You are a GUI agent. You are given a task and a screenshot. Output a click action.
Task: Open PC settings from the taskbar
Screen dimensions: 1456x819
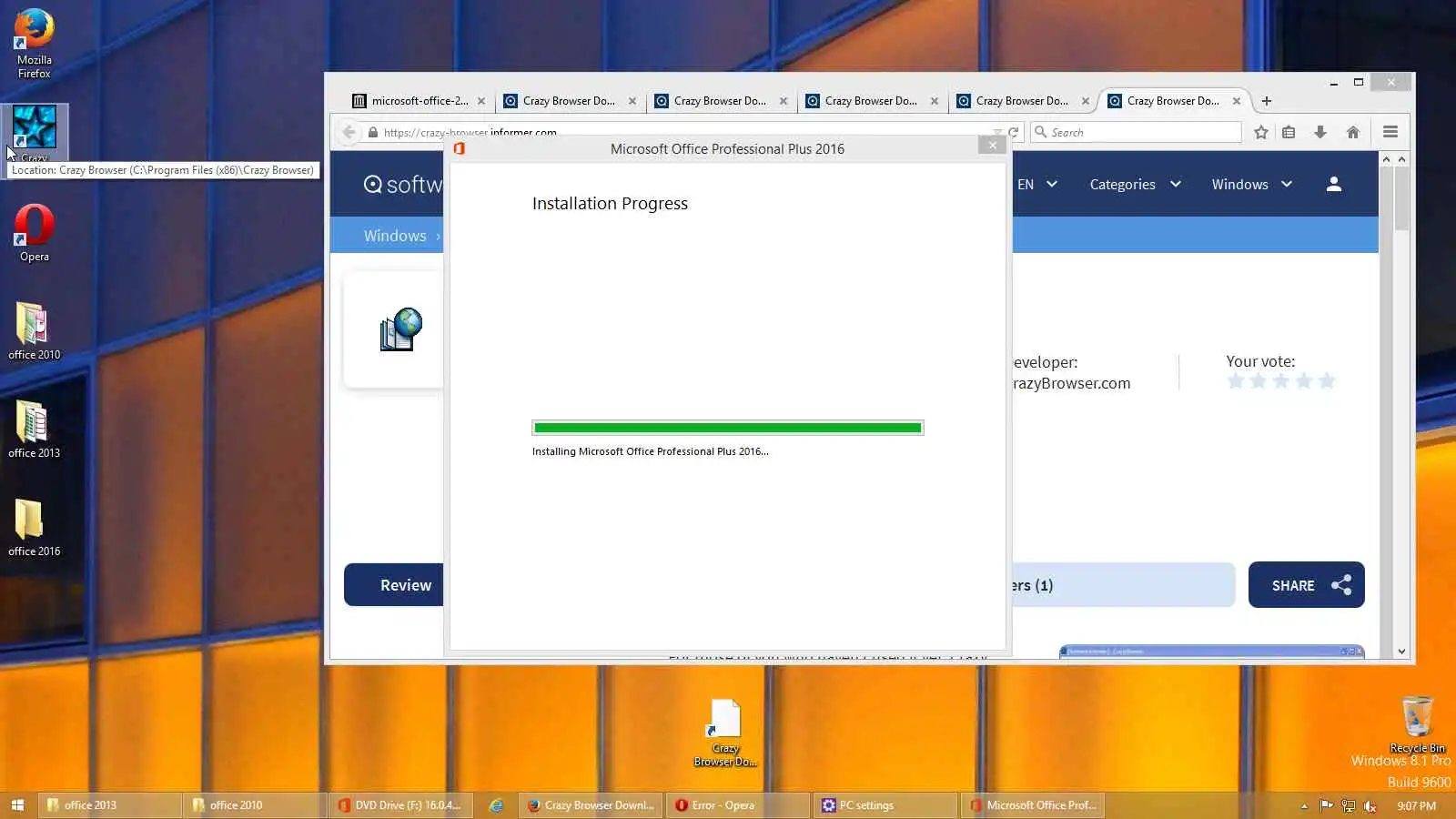(885, 805)
